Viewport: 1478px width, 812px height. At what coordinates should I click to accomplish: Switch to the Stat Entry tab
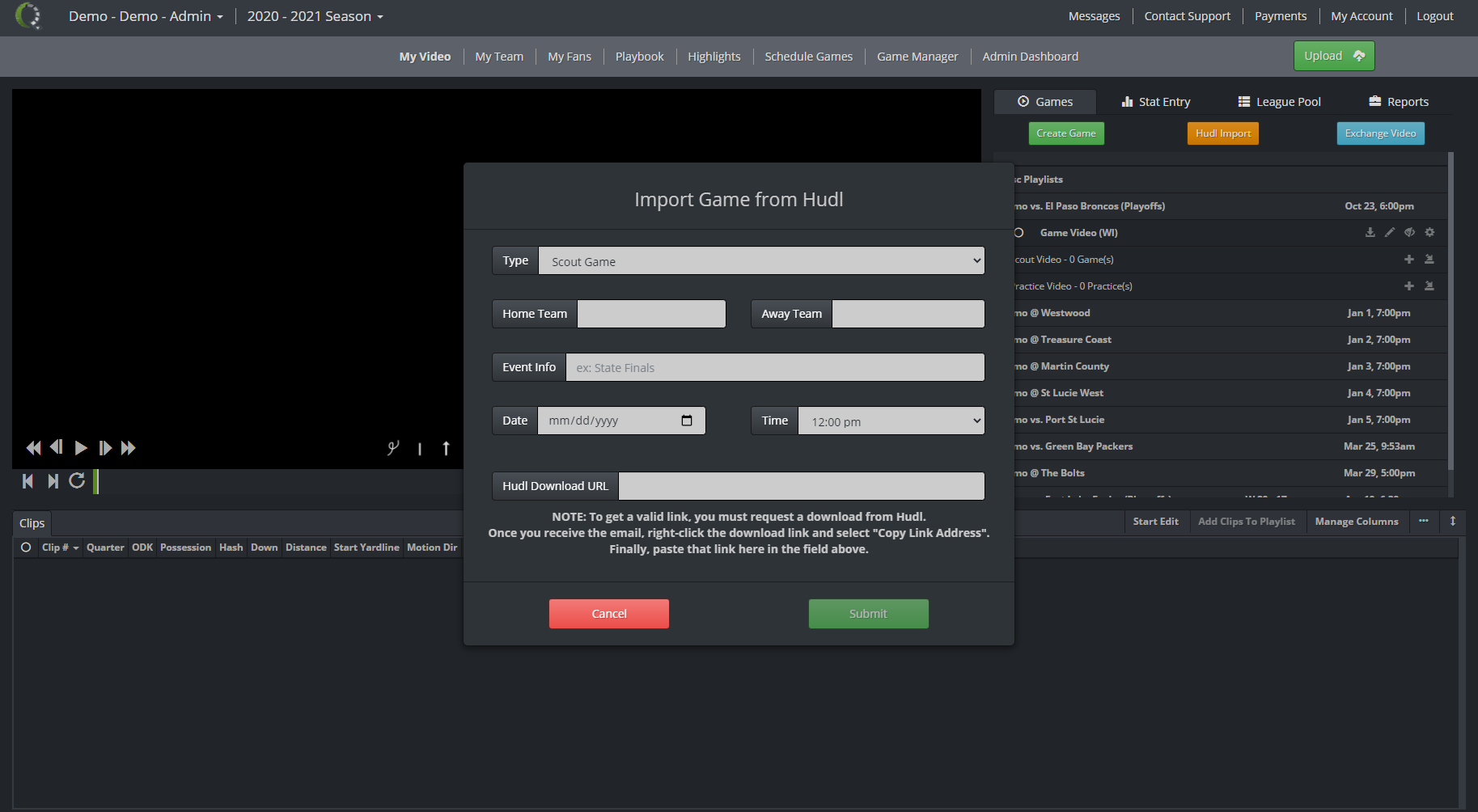point(1156,102)
